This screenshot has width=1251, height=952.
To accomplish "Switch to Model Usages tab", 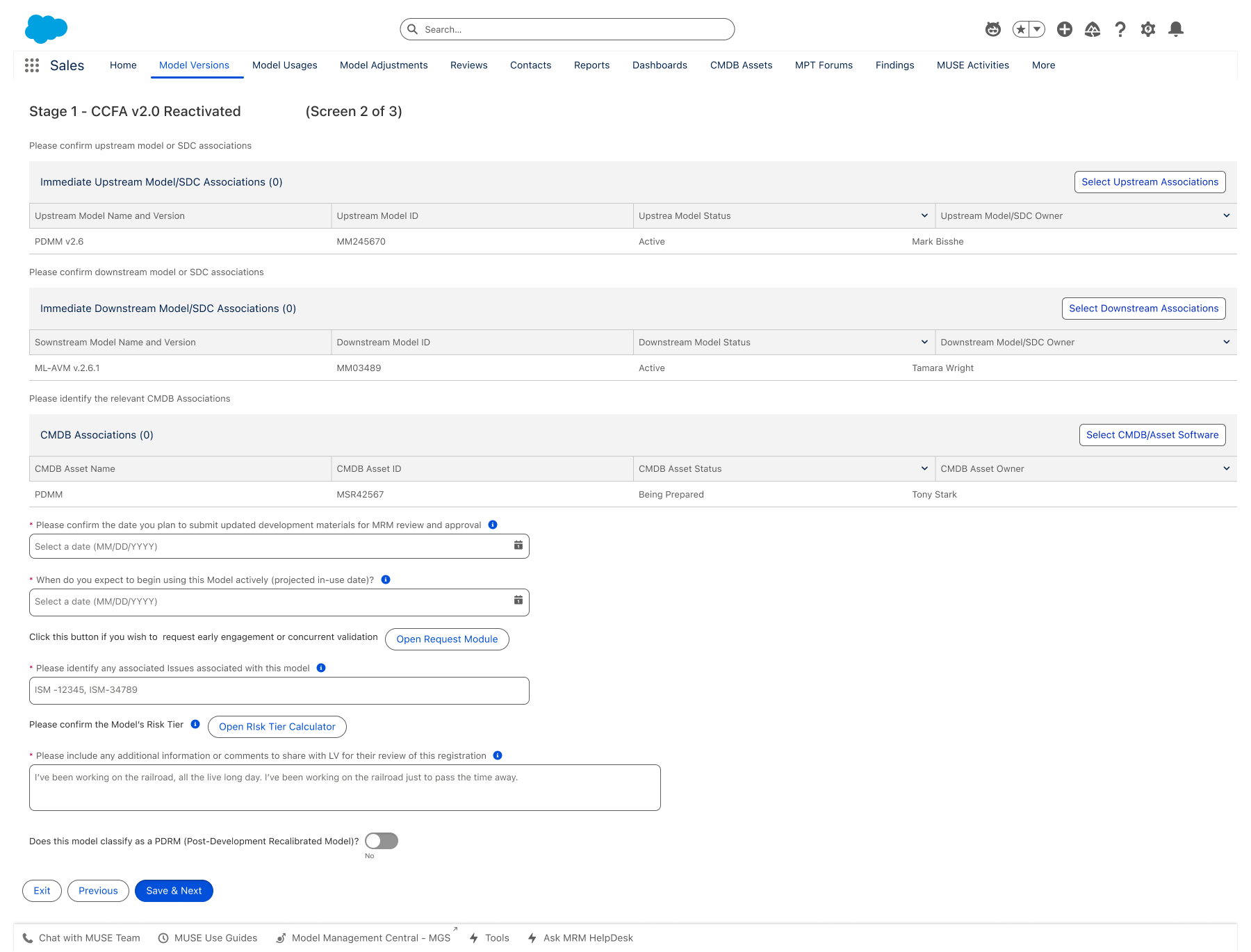I will pyautogui.click(x=284, y=65).
